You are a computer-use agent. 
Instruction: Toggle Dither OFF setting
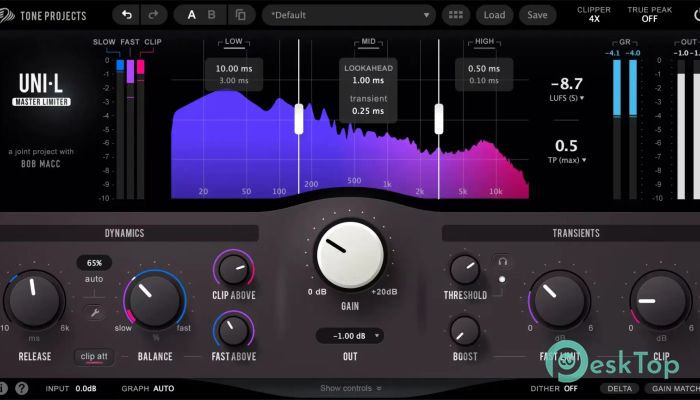[554, 388]
